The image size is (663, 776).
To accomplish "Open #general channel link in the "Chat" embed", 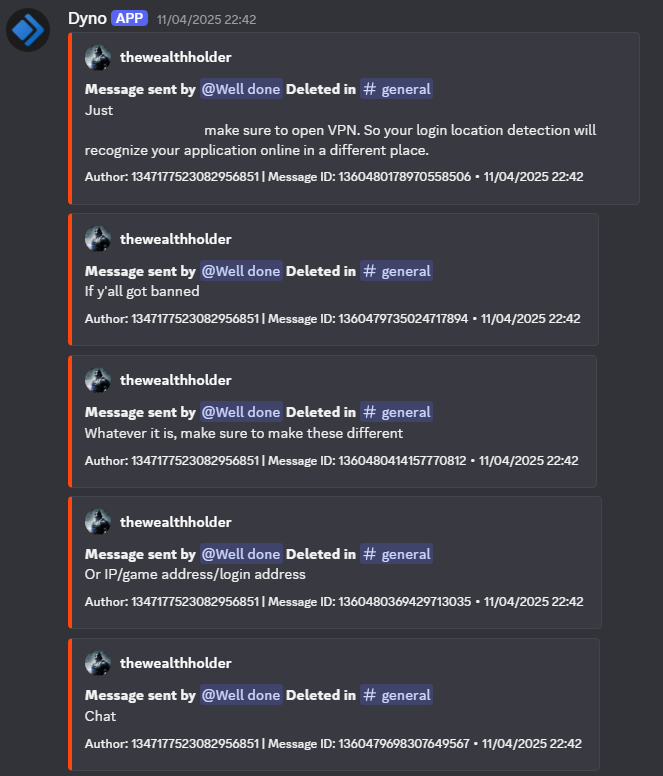I will (x=396, y=695).
